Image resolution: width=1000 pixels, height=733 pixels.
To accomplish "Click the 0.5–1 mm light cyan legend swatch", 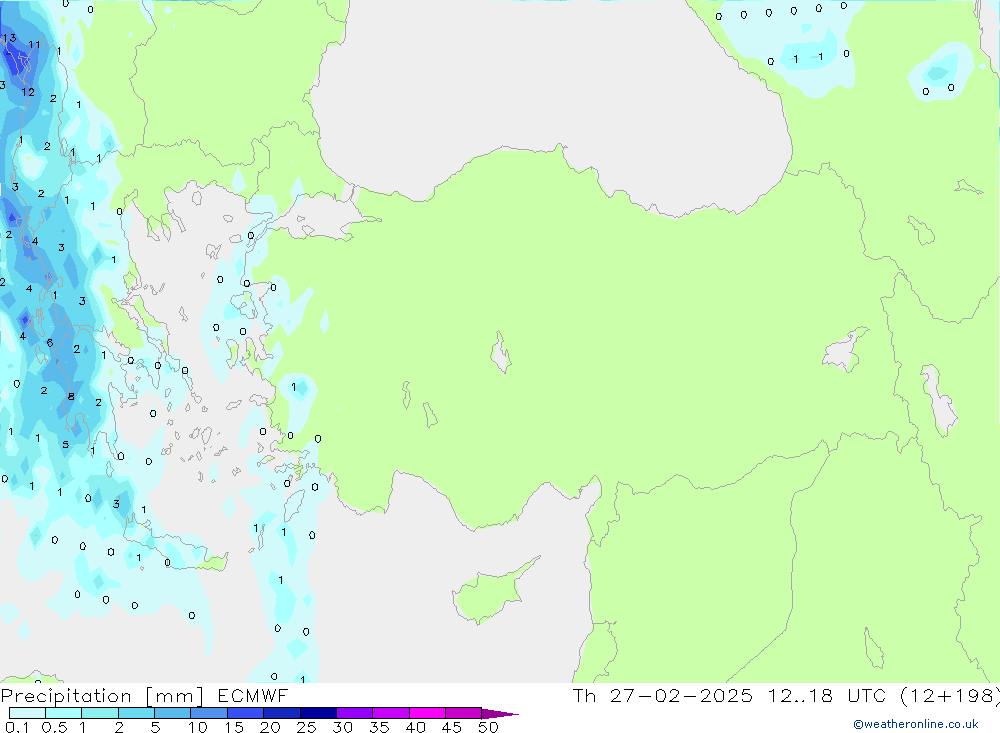I will pyautogui.click(x=63, y=713).
